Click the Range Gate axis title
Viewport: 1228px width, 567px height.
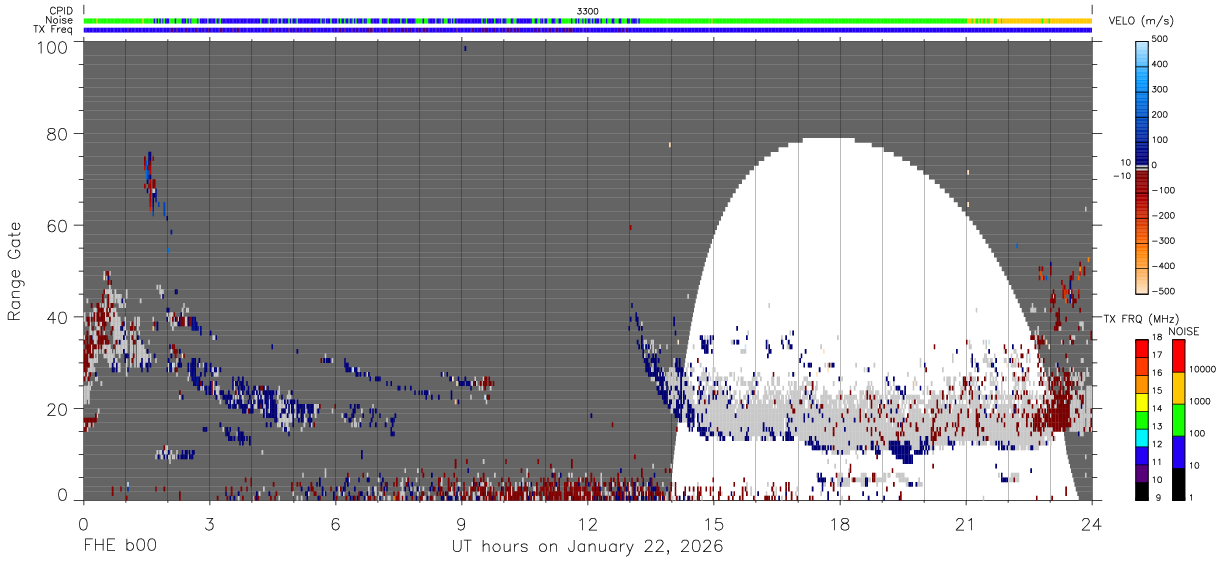[15, 273]
